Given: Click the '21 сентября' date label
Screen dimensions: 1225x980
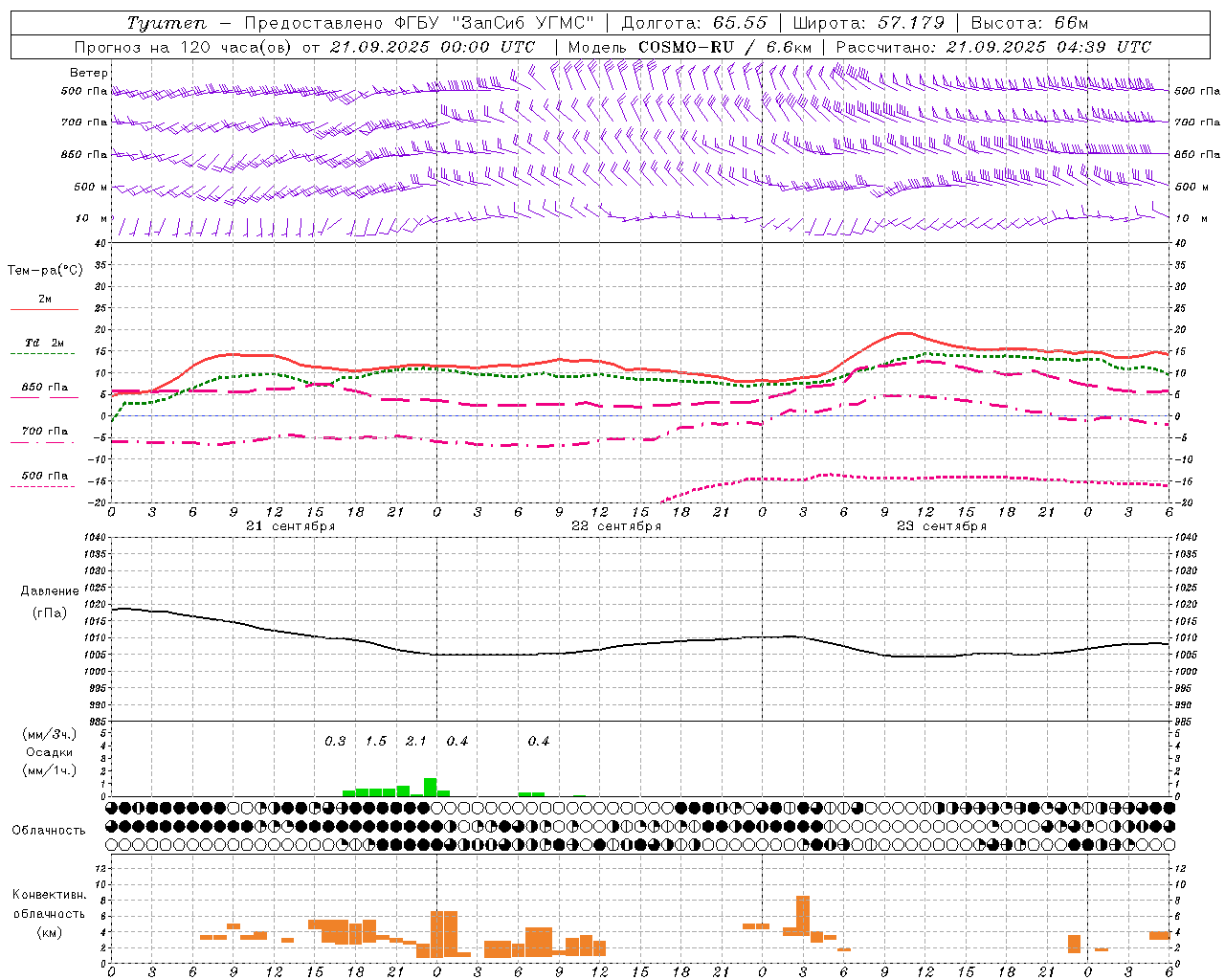Looking at the screenshot, I should coord(291,526).
